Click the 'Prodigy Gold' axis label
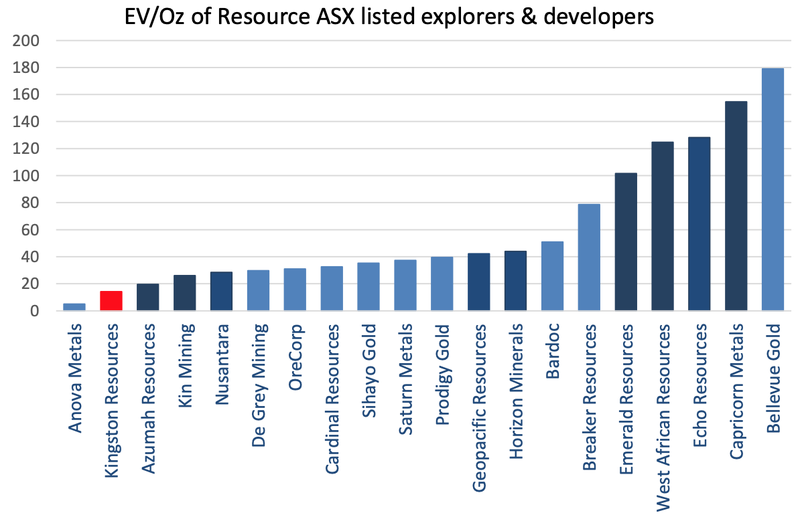 pyautogui.click(x=442, y=375)
